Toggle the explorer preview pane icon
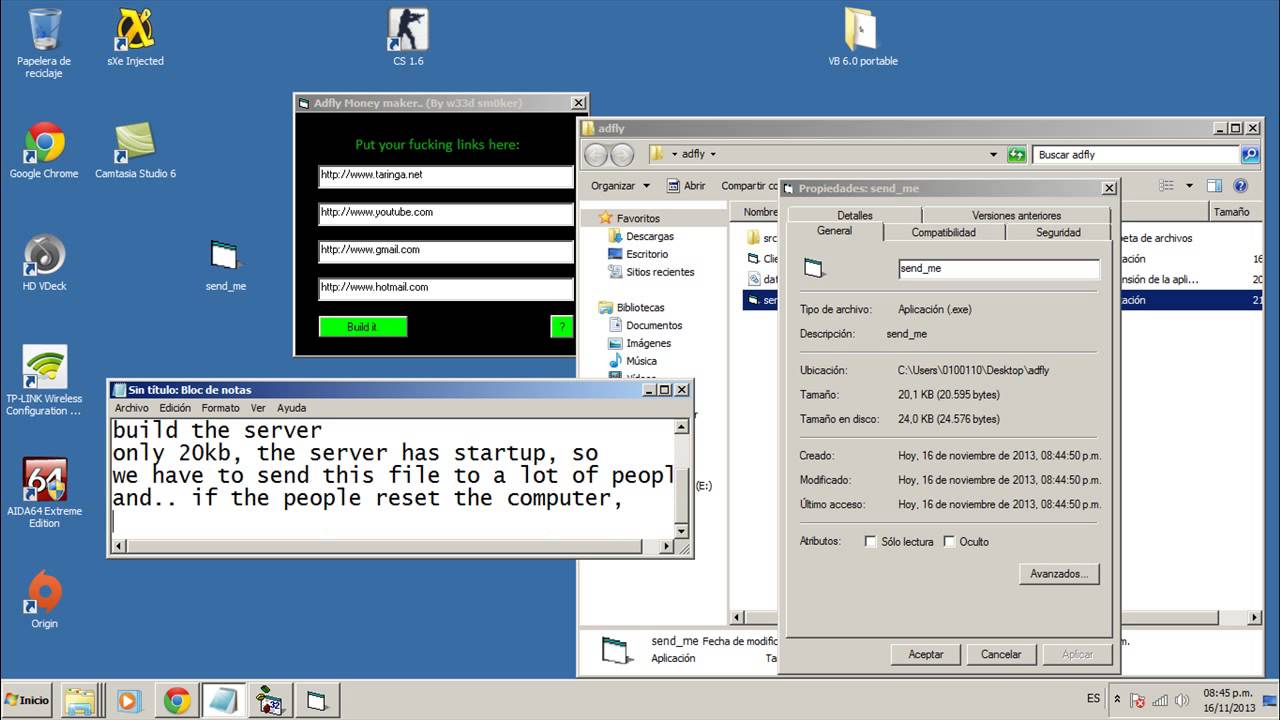Screen dimensions: 1280x720 point(1214,186)
